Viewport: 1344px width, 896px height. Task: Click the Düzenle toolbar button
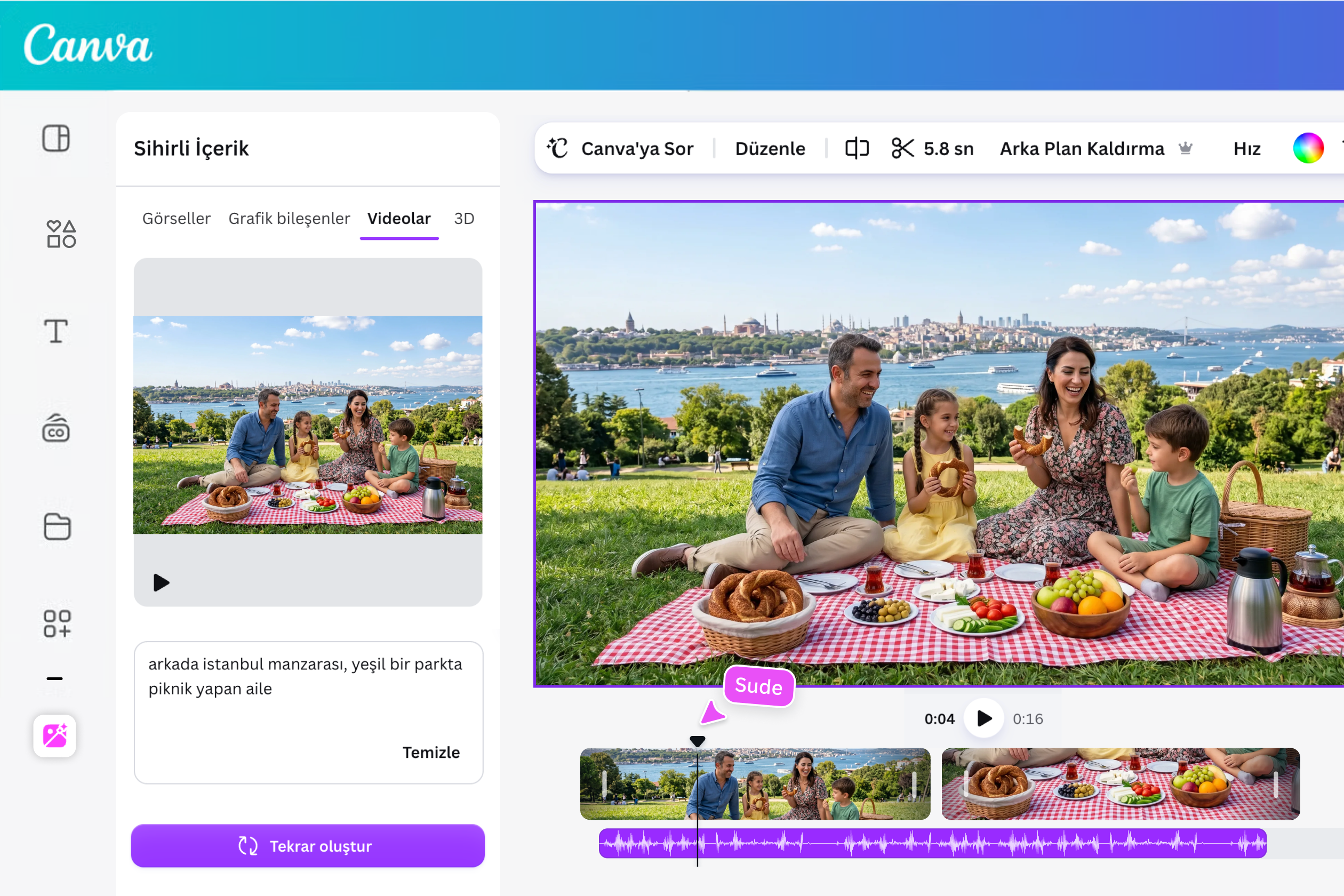770,149
